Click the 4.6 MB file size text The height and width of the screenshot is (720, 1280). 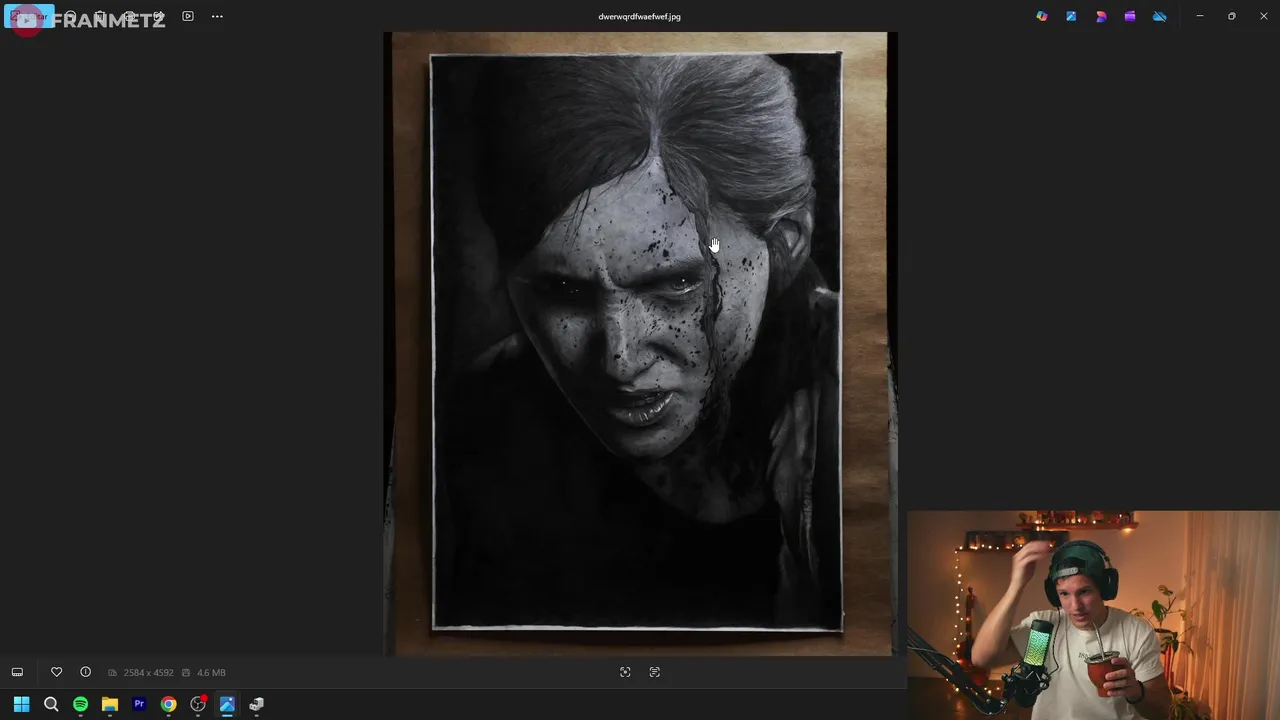pyautogui.click(x=211, y=673)
